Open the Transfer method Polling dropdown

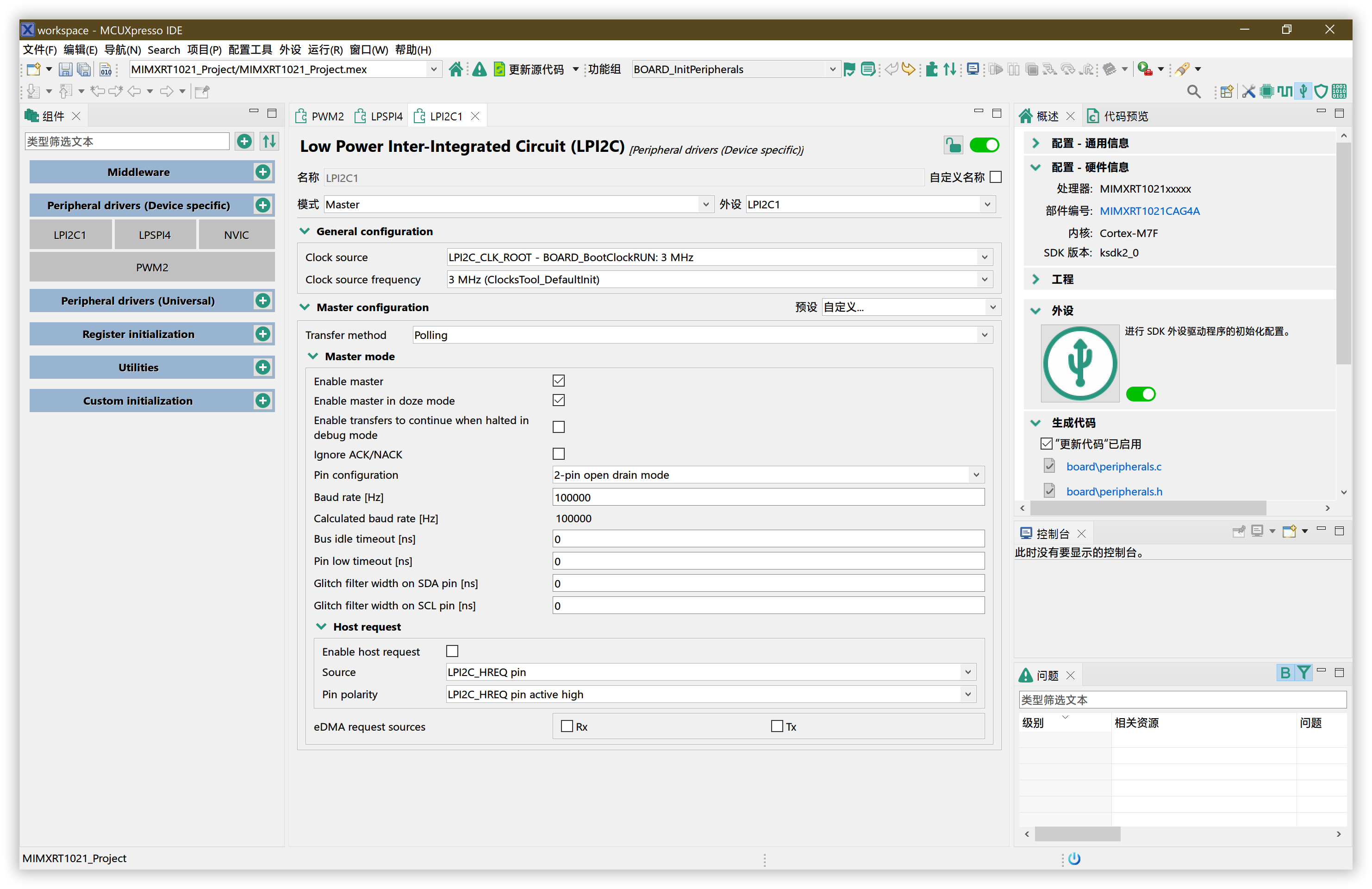[702, 335]
